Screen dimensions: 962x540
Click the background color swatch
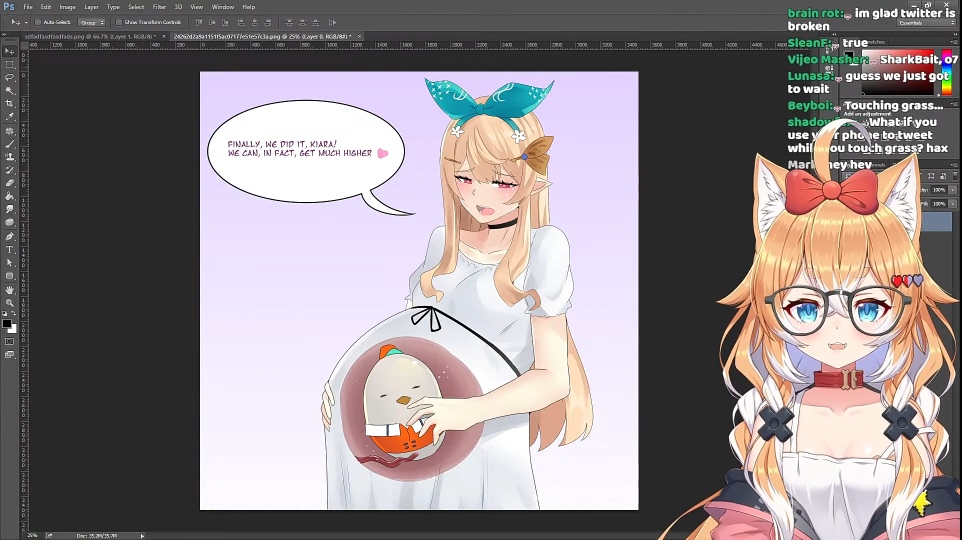pos(12,329)
